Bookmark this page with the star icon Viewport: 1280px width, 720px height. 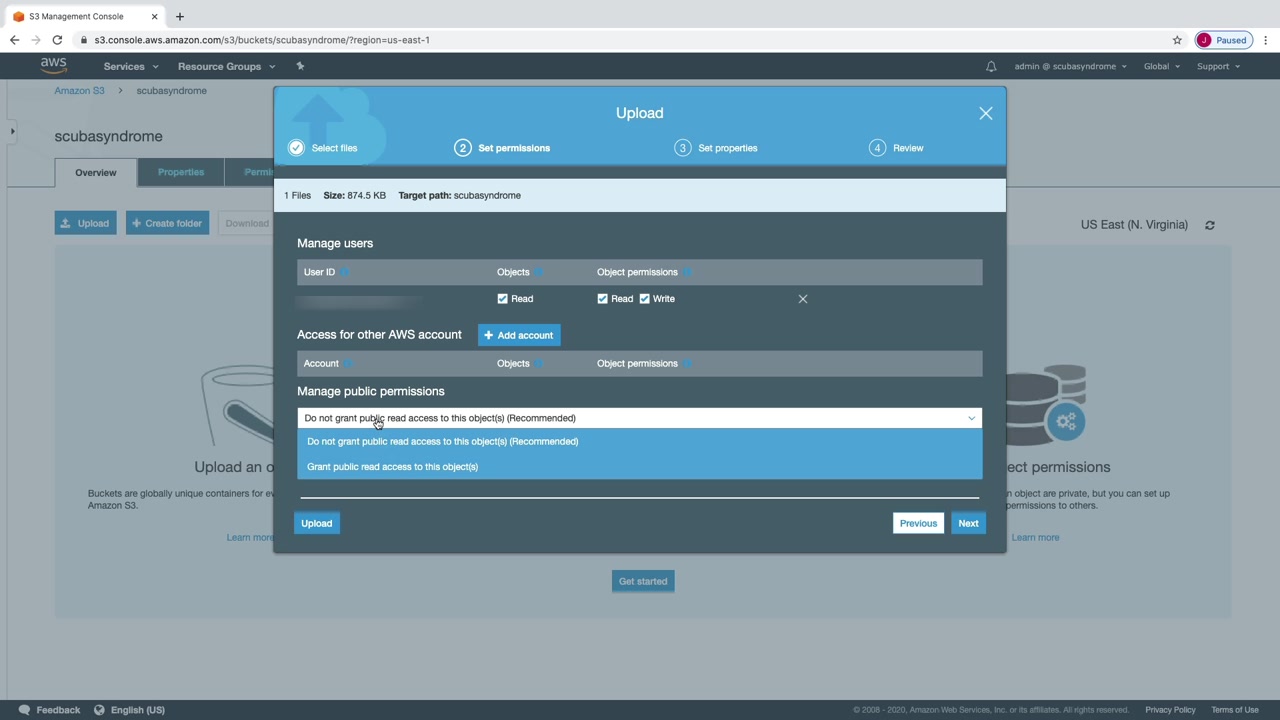click(x=1177, y=40)
